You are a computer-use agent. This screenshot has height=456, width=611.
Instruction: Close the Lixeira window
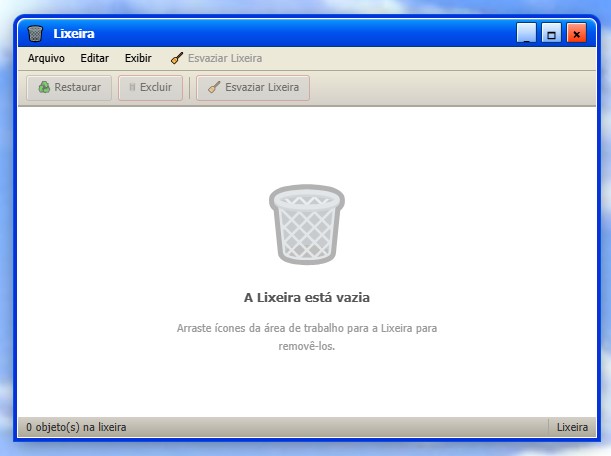coord(576,34)
